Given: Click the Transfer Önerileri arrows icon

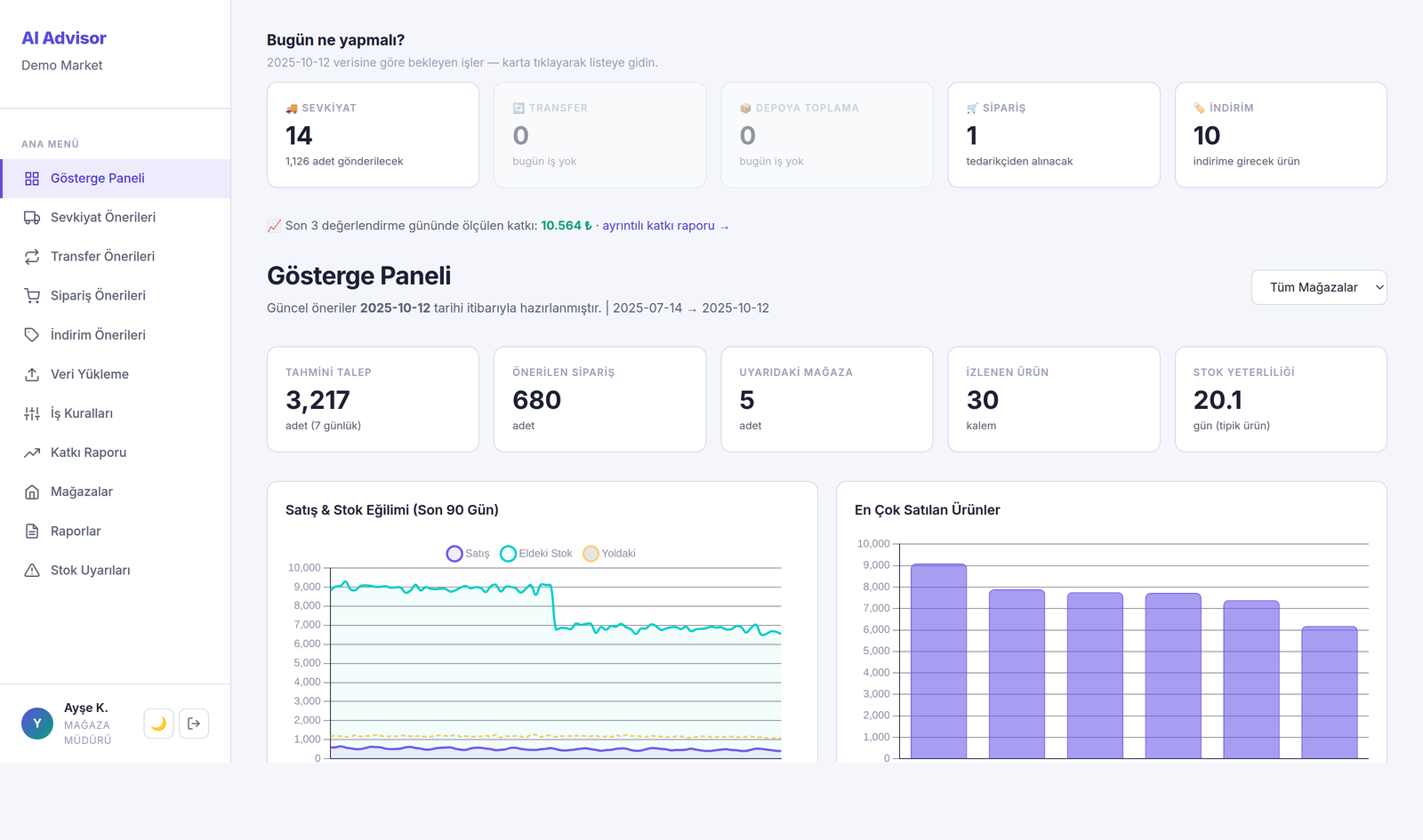Looking at the screenshot, I should tap(32, 257).
